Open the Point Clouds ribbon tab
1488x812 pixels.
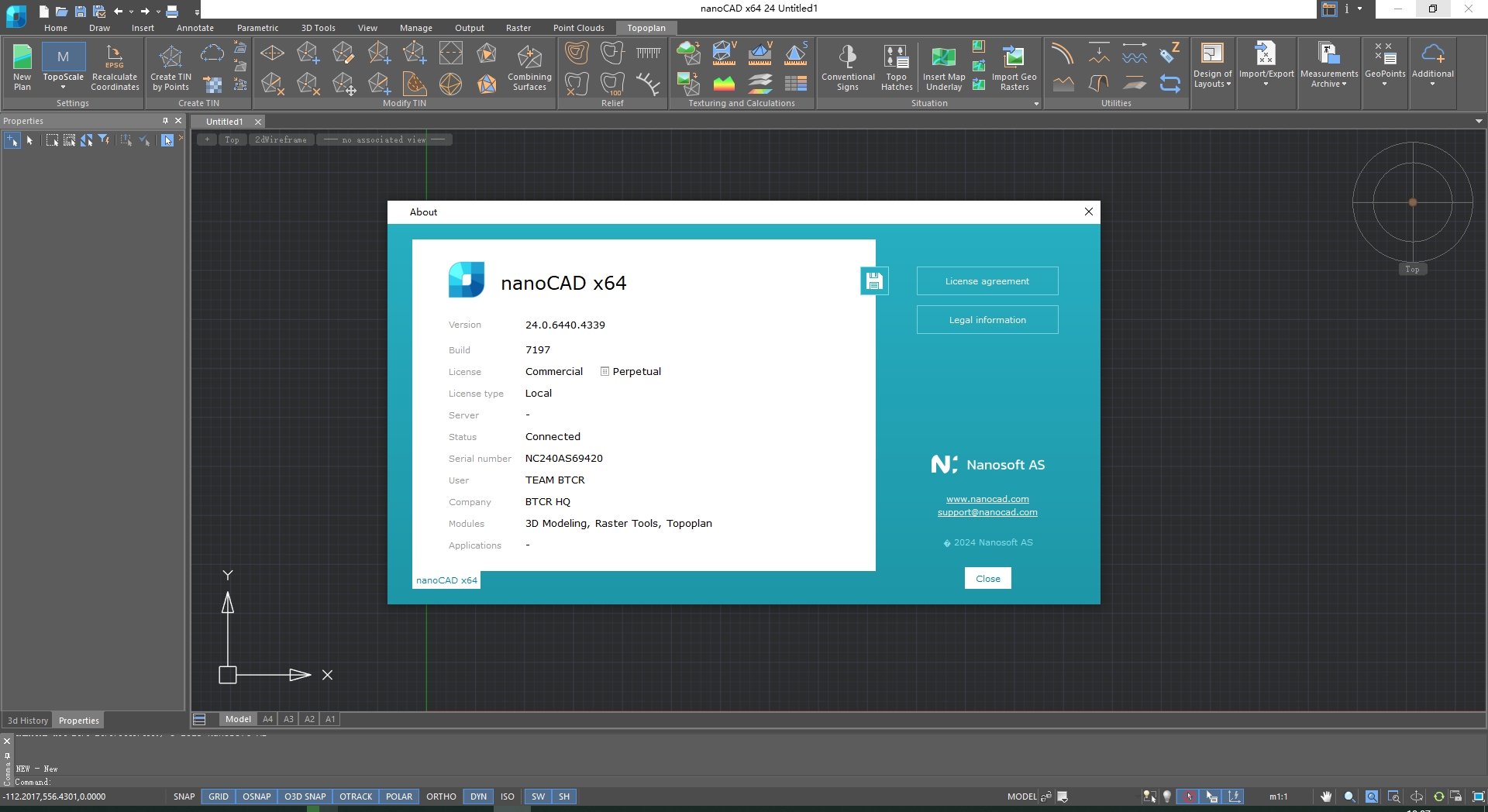pyautogui.click(x=578, y=28)
